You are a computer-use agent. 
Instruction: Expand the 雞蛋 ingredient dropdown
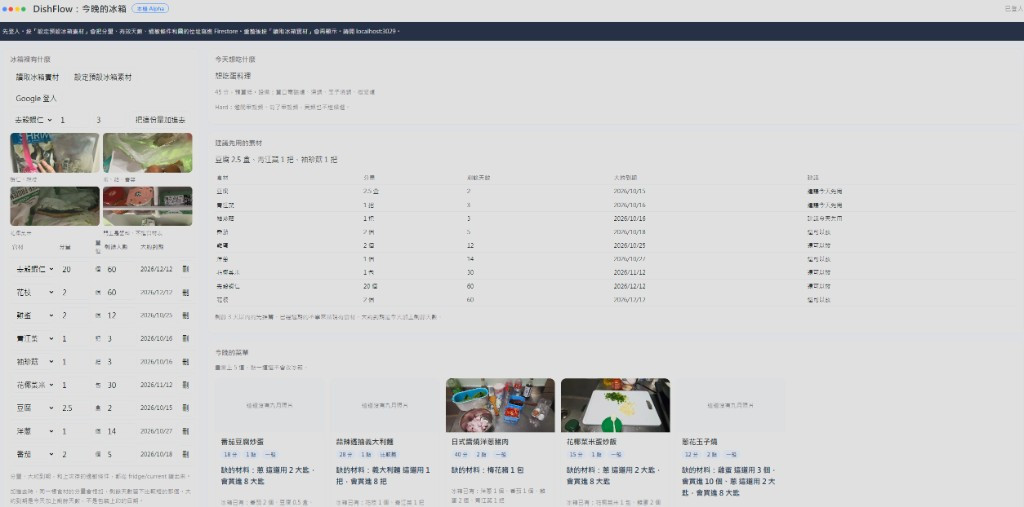pos(33,316)
